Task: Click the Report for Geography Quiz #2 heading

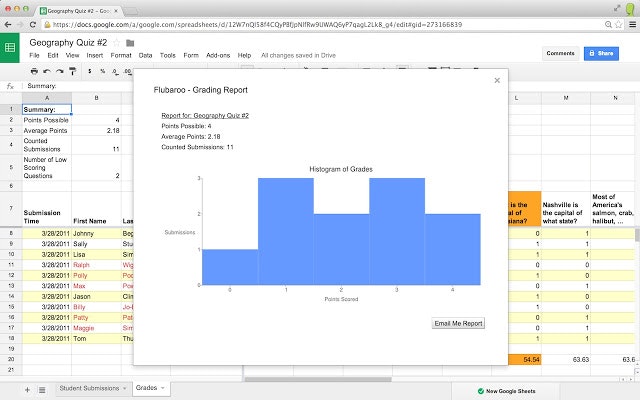Action: pyautogui.click(x=205, y=116)
